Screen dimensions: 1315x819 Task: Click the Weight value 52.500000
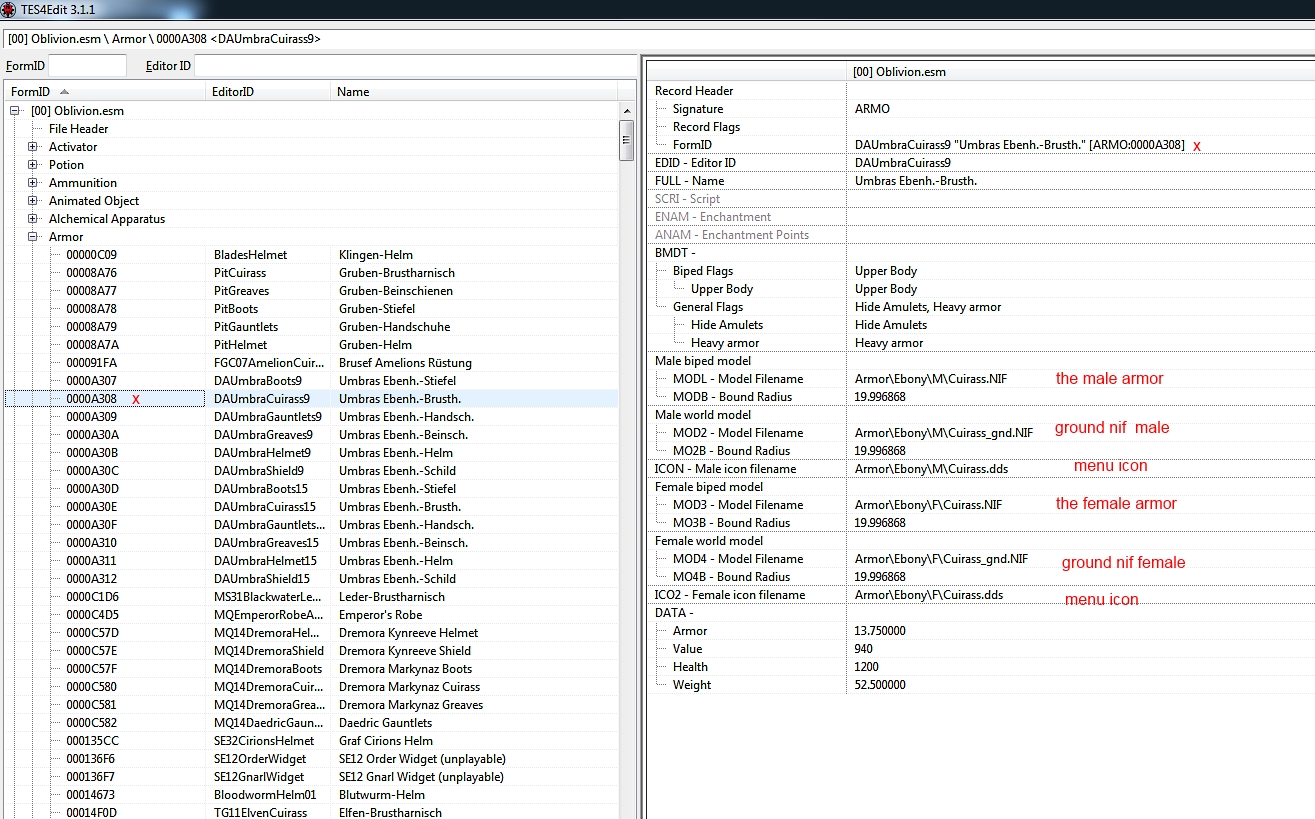(x=880, y=685)
